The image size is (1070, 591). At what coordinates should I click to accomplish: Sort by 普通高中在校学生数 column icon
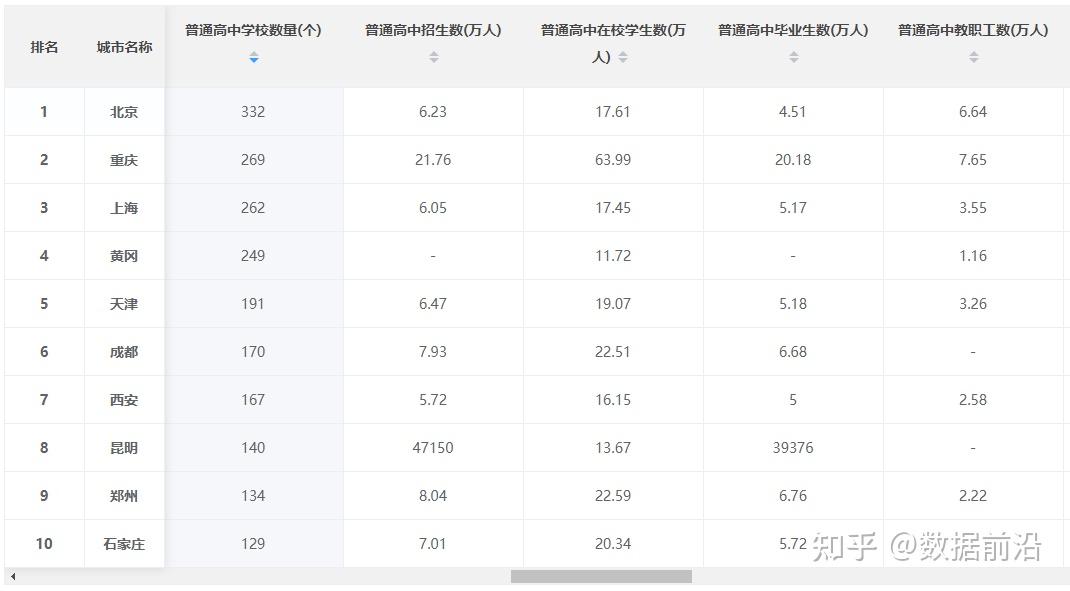click(x=623, y=58)
